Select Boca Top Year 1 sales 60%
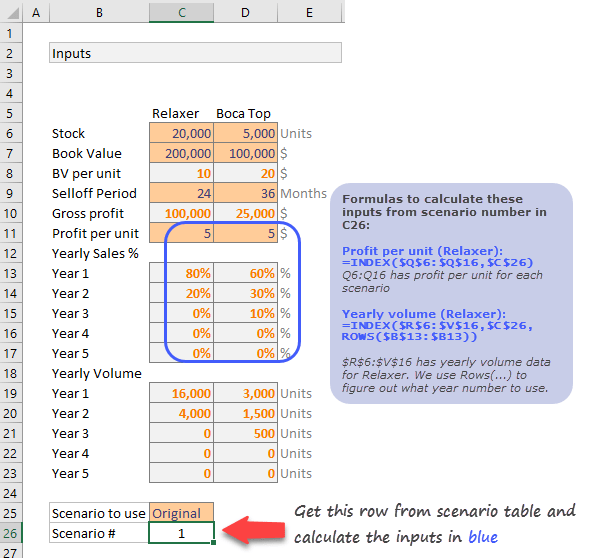The image size is (590, 558). (x=245, y=273)
